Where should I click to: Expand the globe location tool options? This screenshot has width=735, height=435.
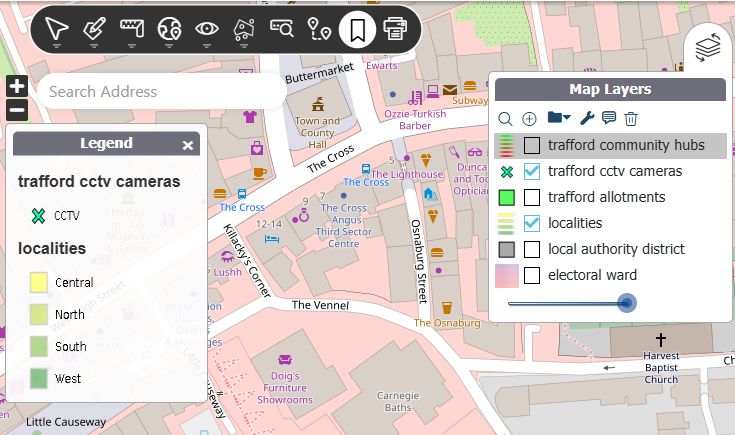tap(170, 29)
